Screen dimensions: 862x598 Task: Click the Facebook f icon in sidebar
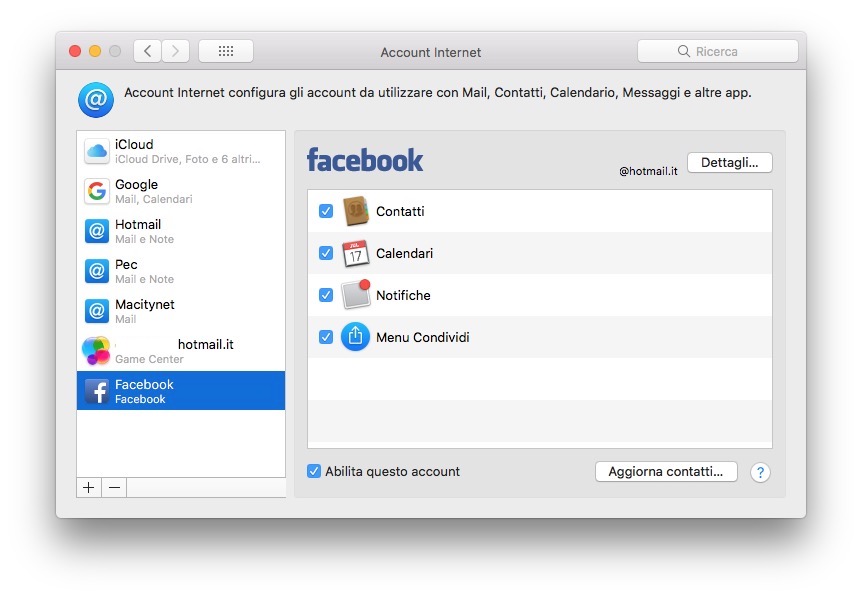tap(97, 391)
